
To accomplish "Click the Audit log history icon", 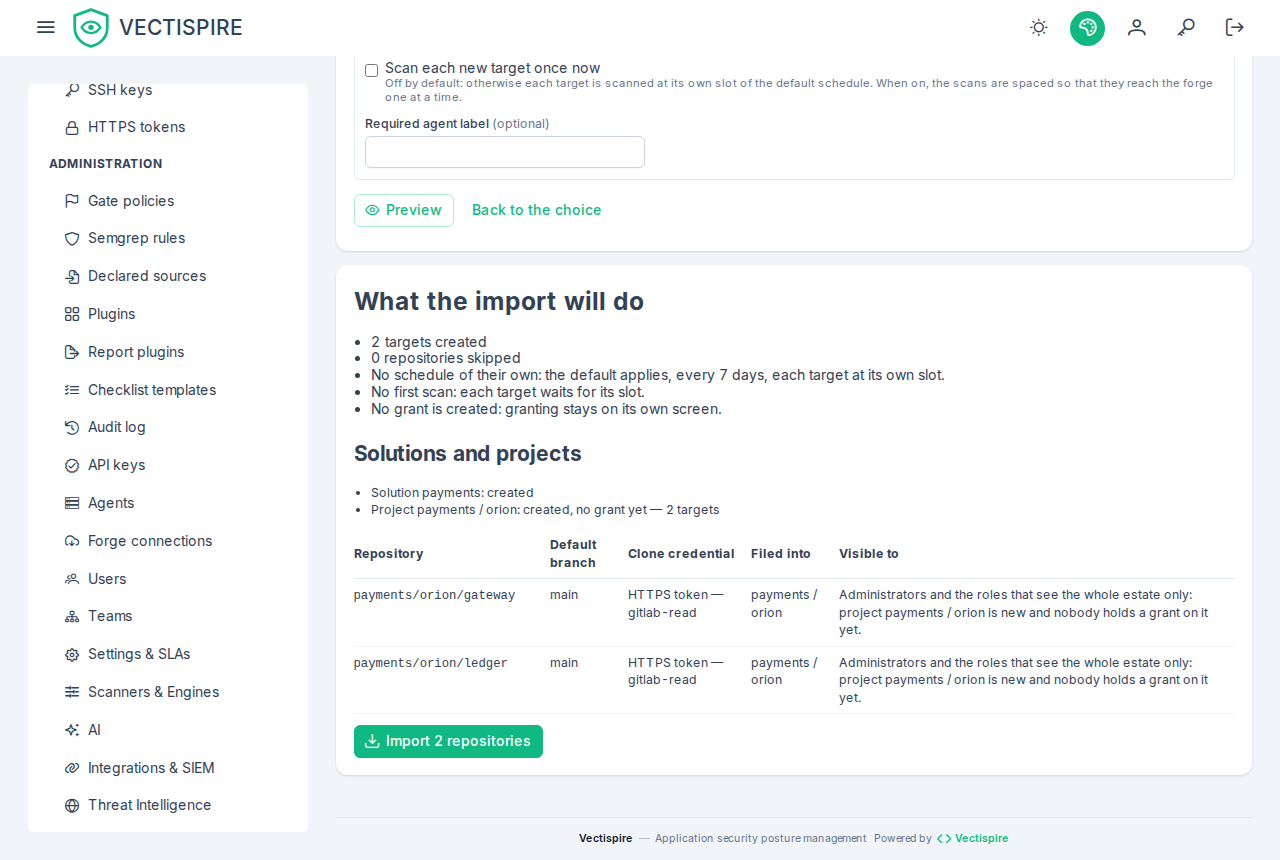I will (72, 428).
